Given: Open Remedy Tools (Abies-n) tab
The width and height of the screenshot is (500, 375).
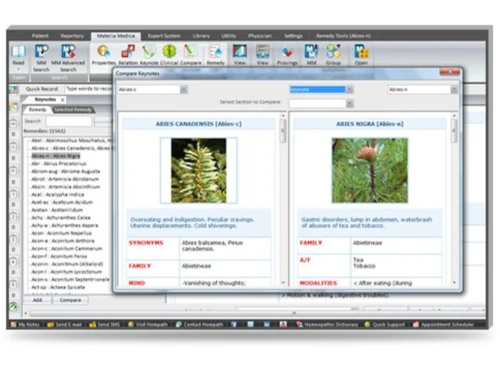Looking at the screenshot, I should coord(343,36).
